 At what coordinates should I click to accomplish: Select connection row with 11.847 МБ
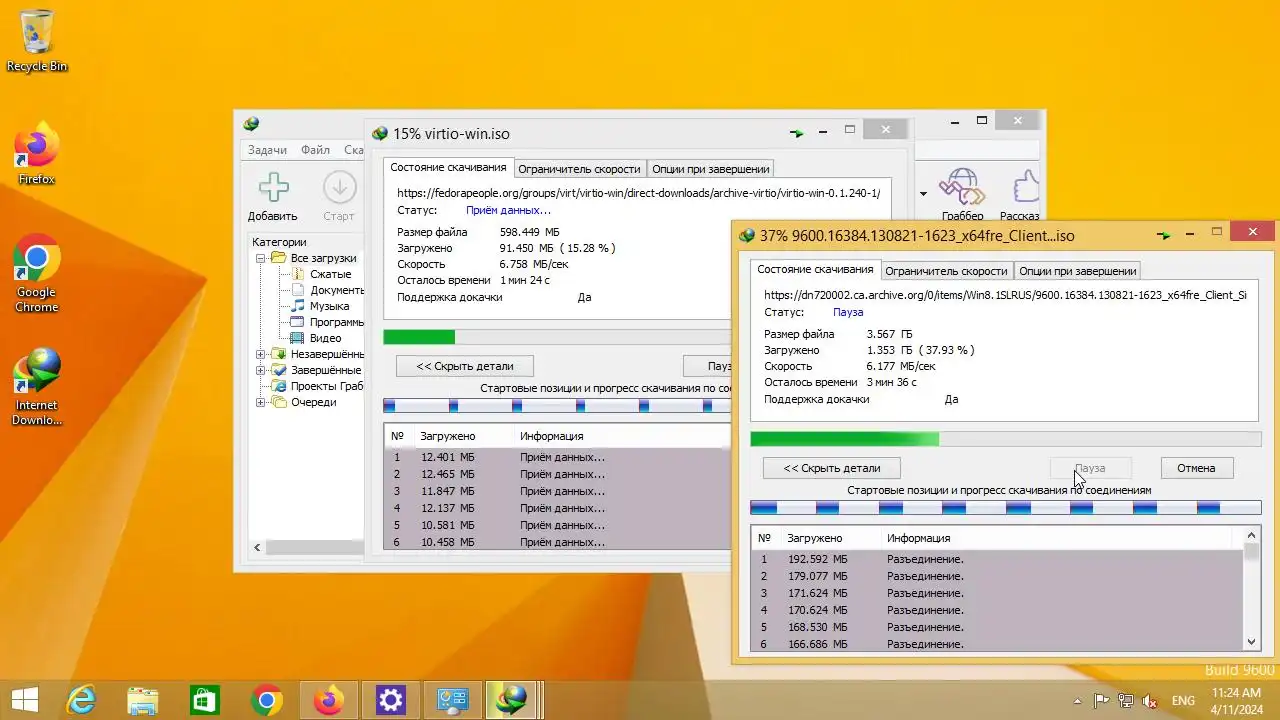pyautogui.click(x=558, y=491)
